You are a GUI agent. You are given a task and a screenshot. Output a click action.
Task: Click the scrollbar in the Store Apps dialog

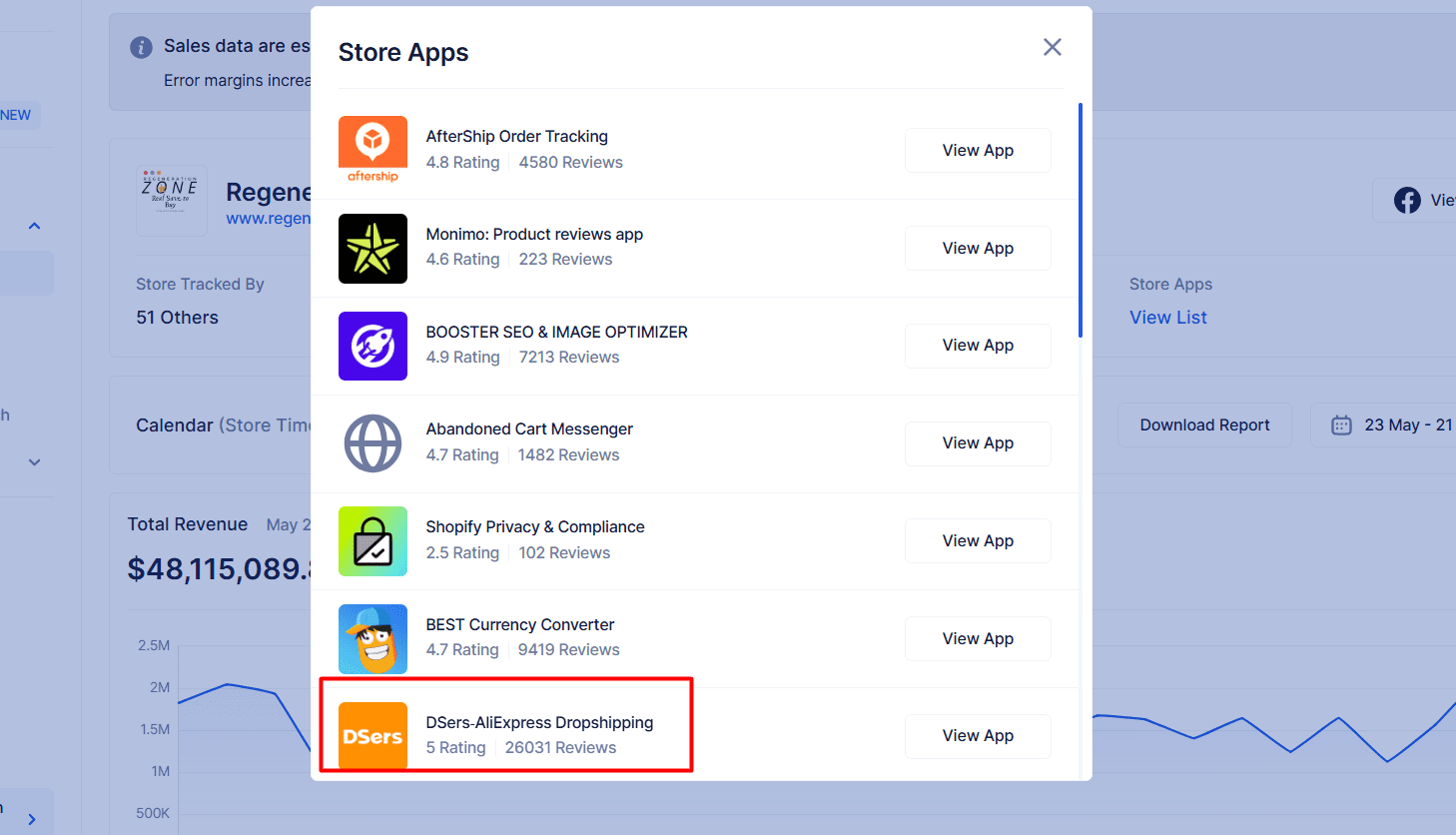tap(1081, 220)
